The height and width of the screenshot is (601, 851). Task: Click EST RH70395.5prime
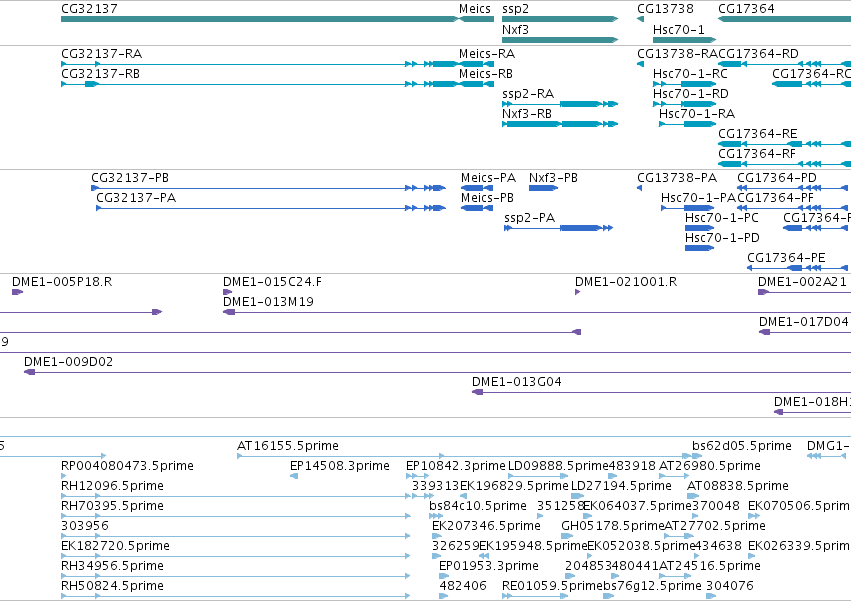click(236, 516)
